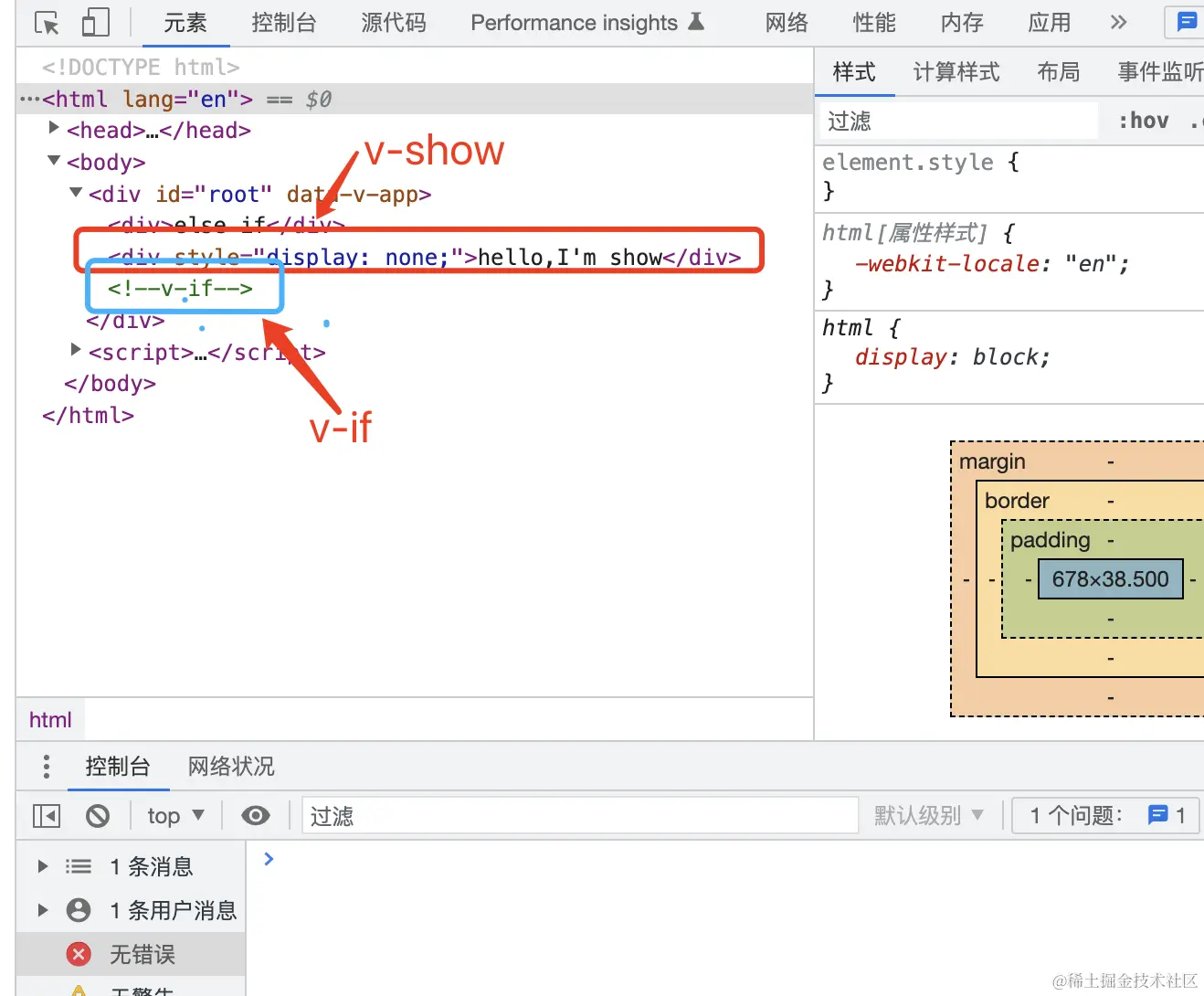Click the user messages person icon
1204x996 pixels.
click(79, 910)
